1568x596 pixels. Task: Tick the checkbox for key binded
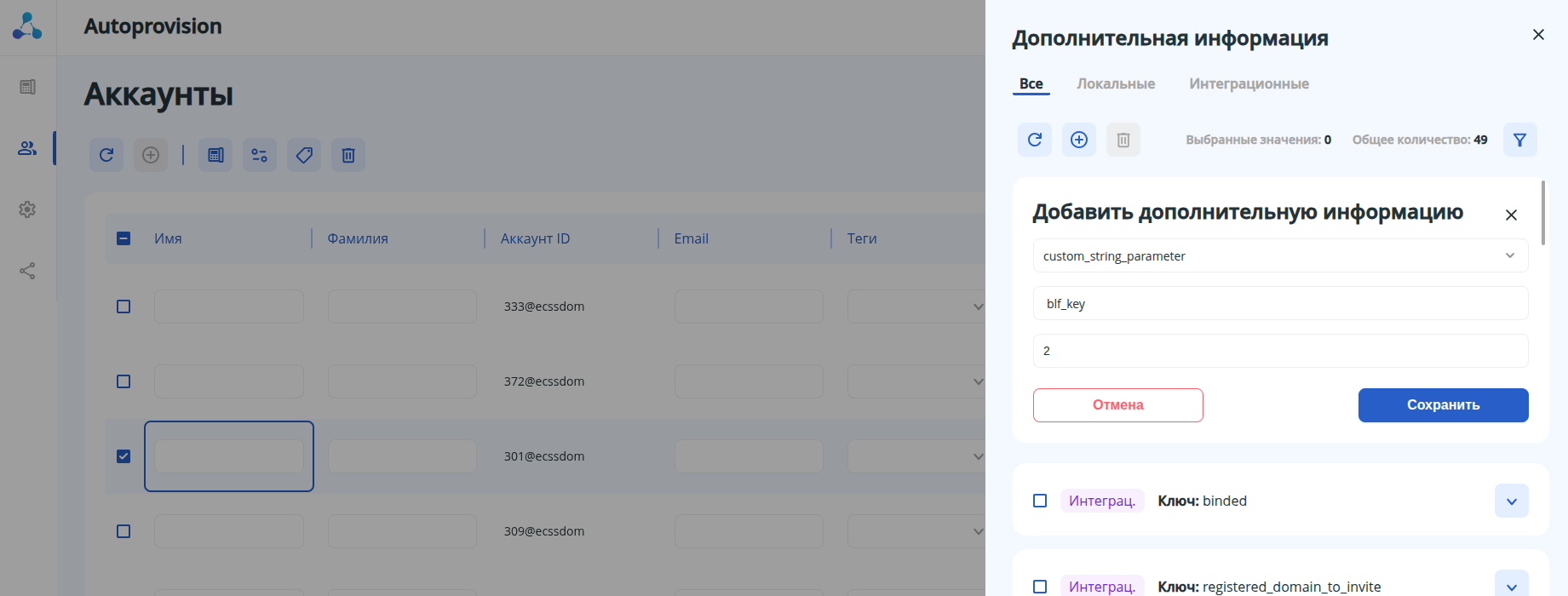point(1040,501)
